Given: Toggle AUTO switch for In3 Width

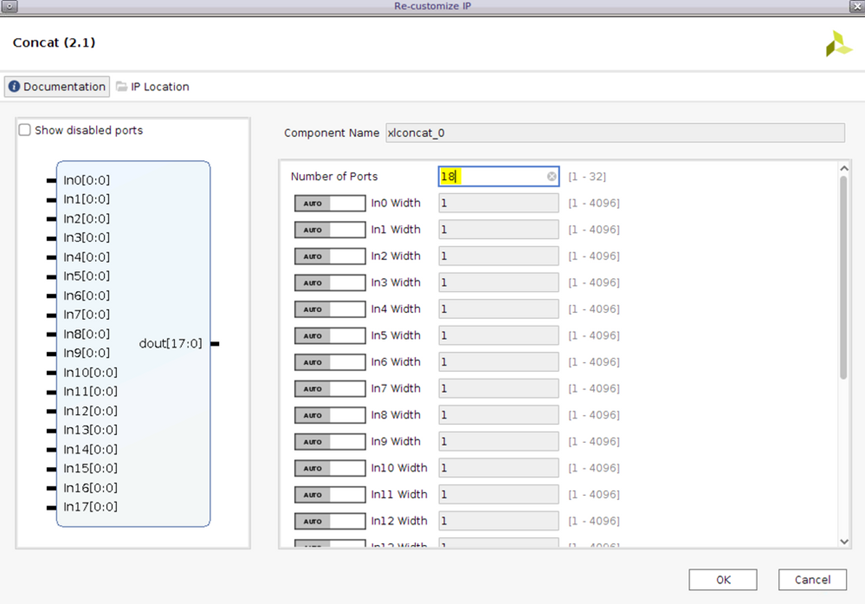Looking at the screenshot, I should [329, 283].
